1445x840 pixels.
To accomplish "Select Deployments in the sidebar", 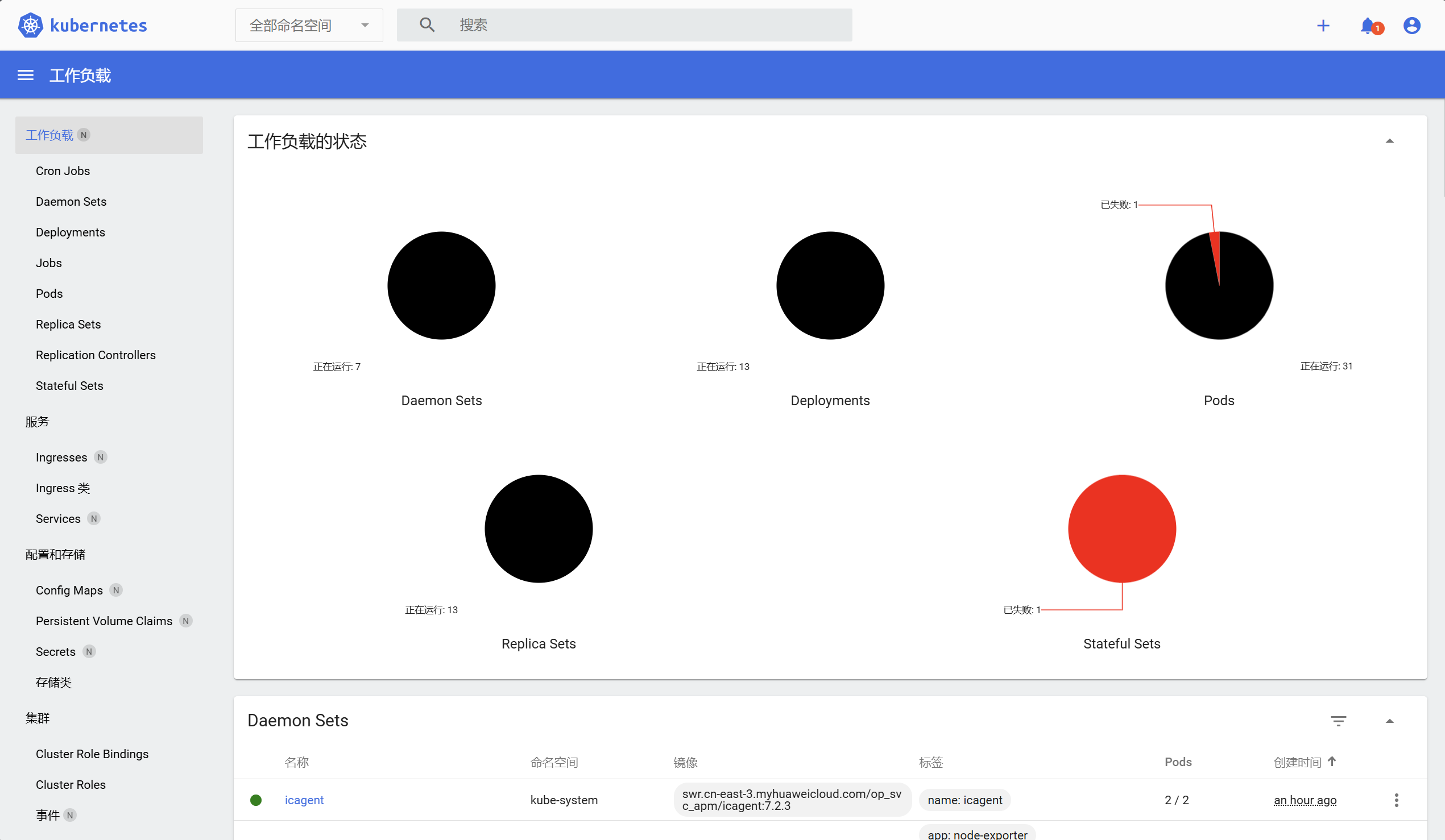I will click(70, 232).
